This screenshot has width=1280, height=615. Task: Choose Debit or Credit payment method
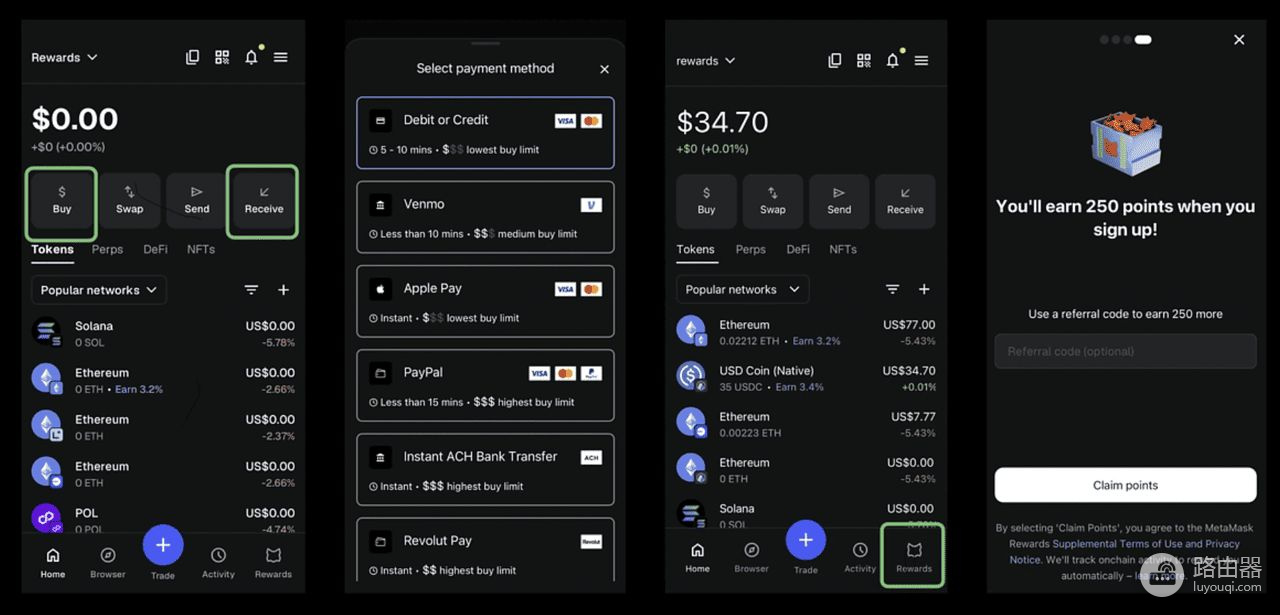[485, 133]
